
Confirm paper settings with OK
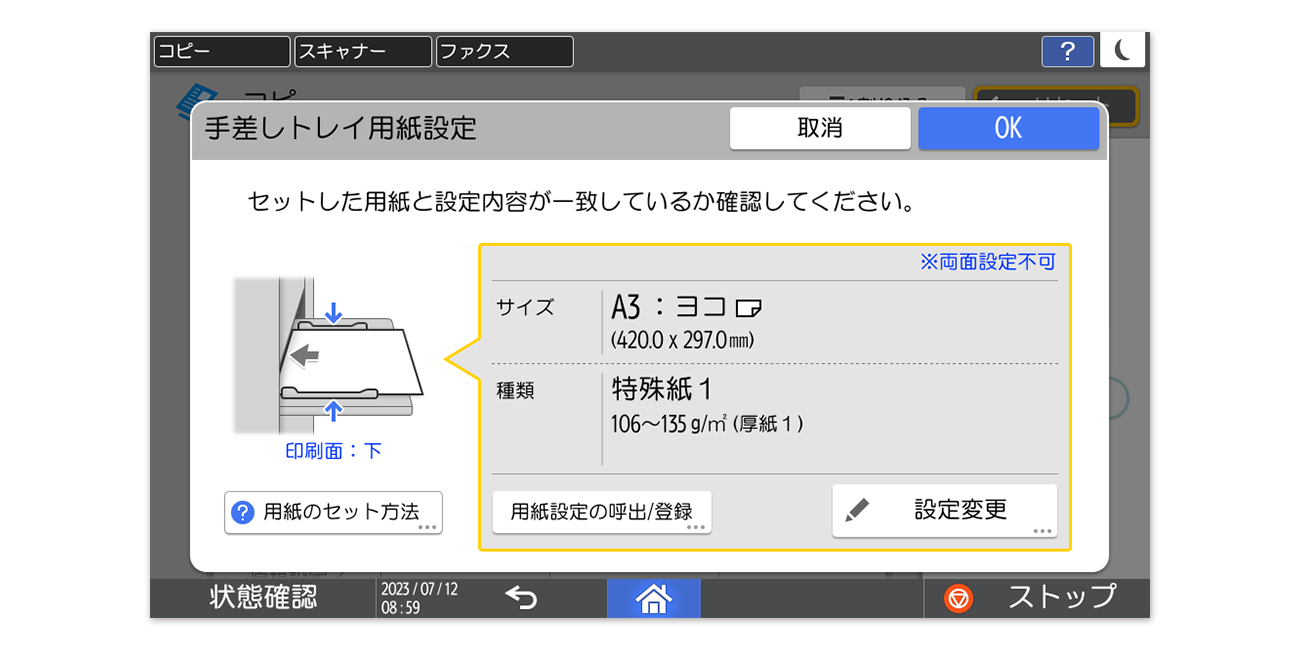point(1008,128)
